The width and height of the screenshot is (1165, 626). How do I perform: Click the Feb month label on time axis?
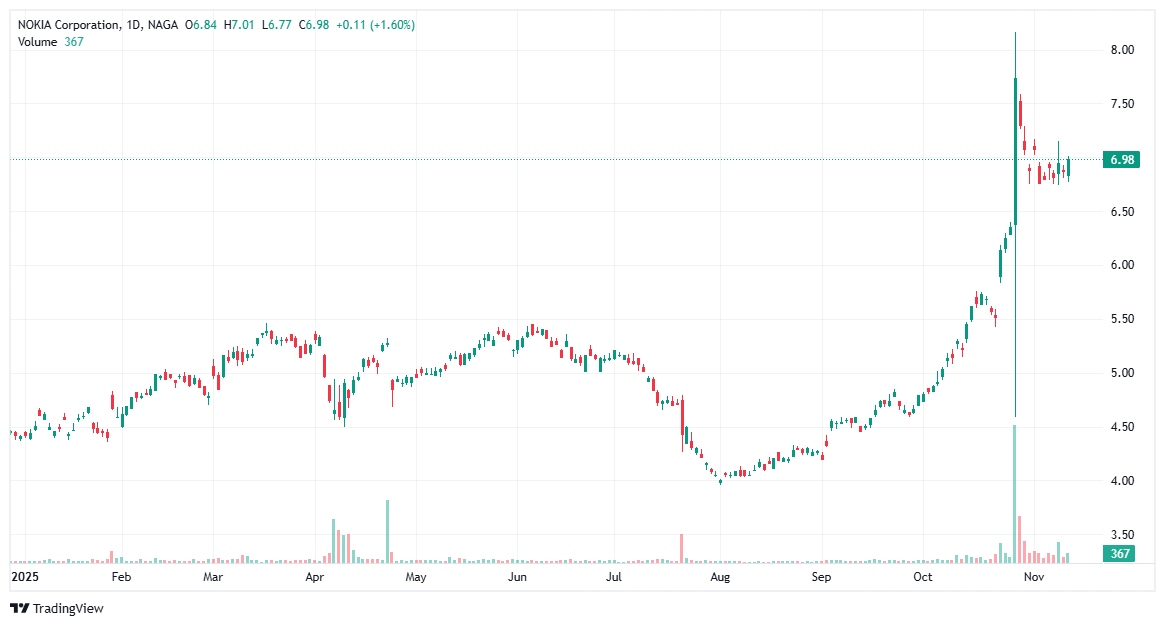(120, 577)
